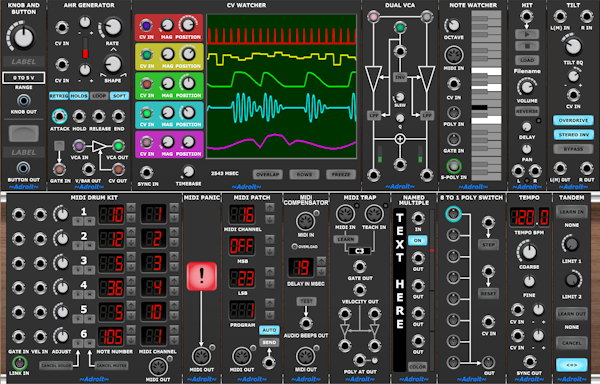This screenshot has width=600, height=384.
Task: Click the LEARN button on MIDI Trap
Action: click(x=346, y=239)
